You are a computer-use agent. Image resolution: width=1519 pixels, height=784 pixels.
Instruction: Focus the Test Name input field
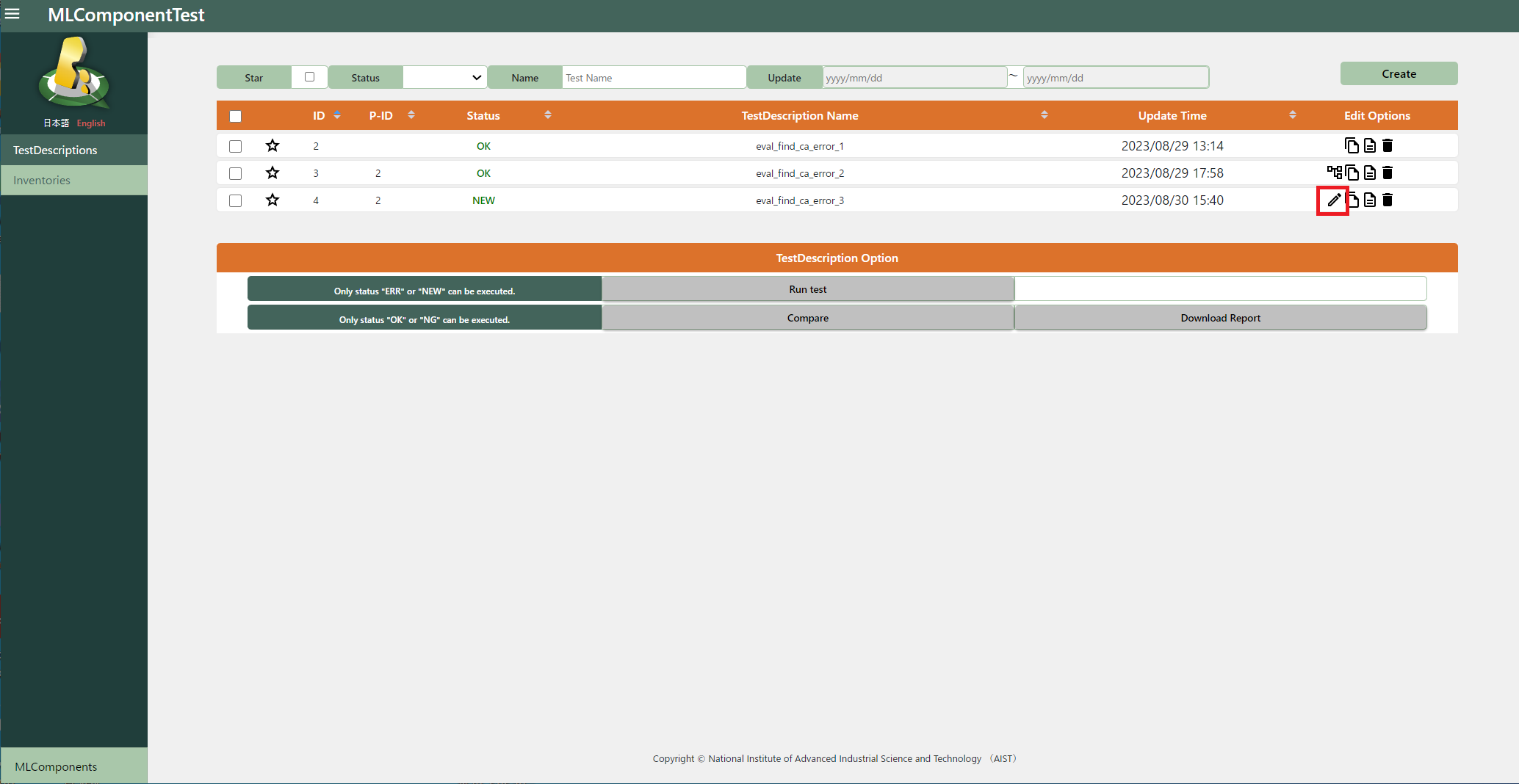tap(653, 77)
